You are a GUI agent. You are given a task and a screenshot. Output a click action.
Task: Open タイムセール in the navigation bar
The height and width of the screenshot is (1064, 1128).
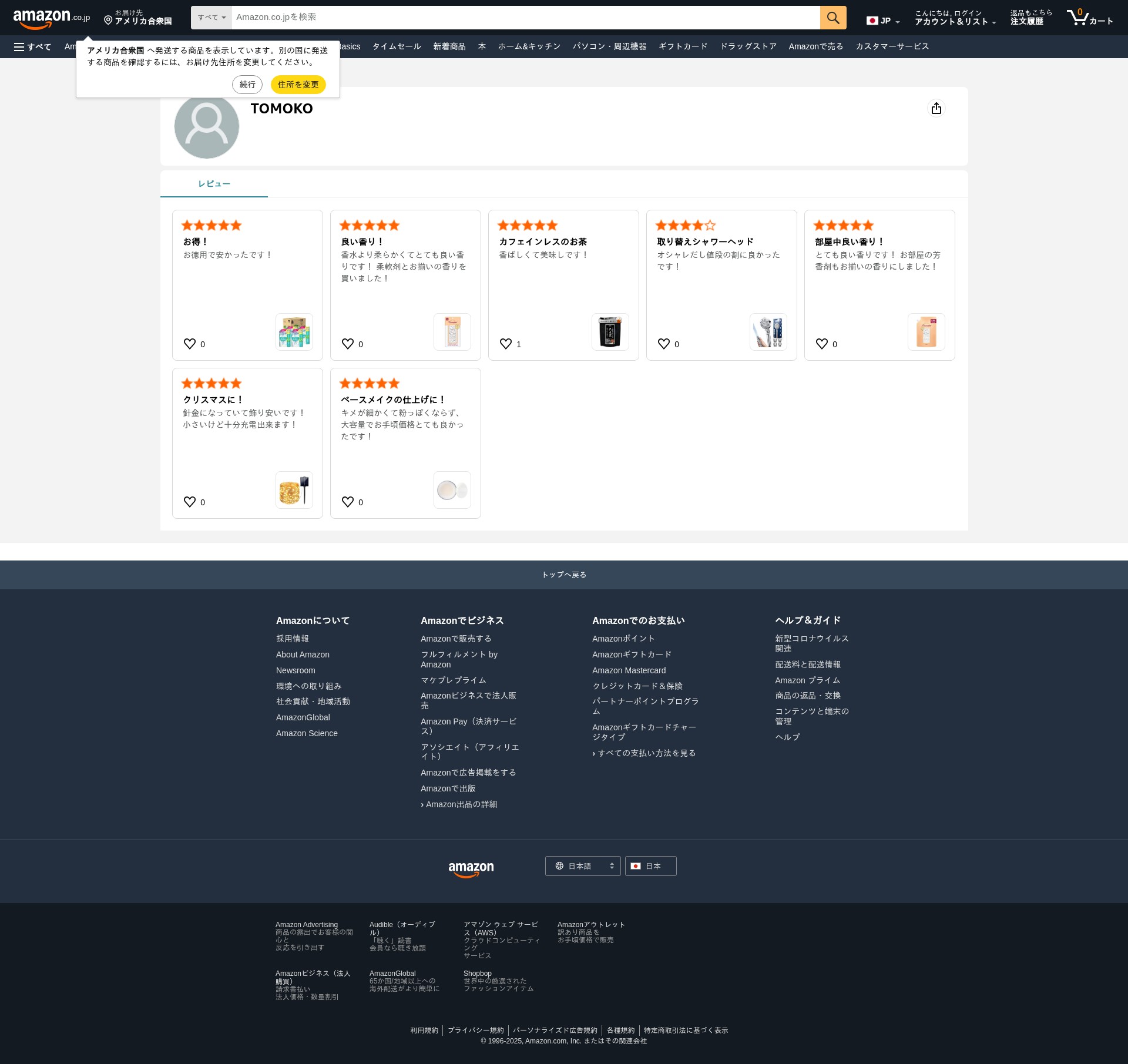click(x=397, y=46)
